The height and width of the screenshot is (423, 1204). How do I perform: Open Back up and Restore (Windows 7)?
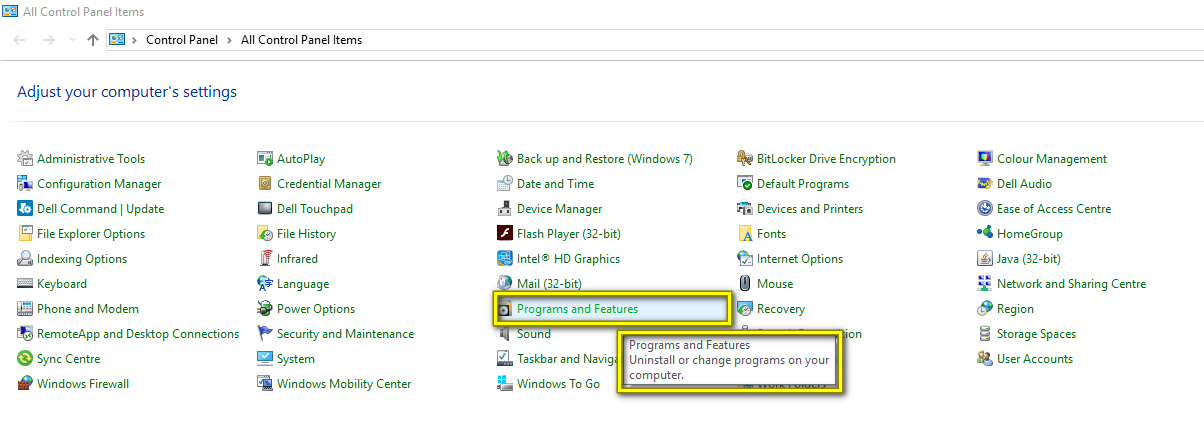[605, 159]
